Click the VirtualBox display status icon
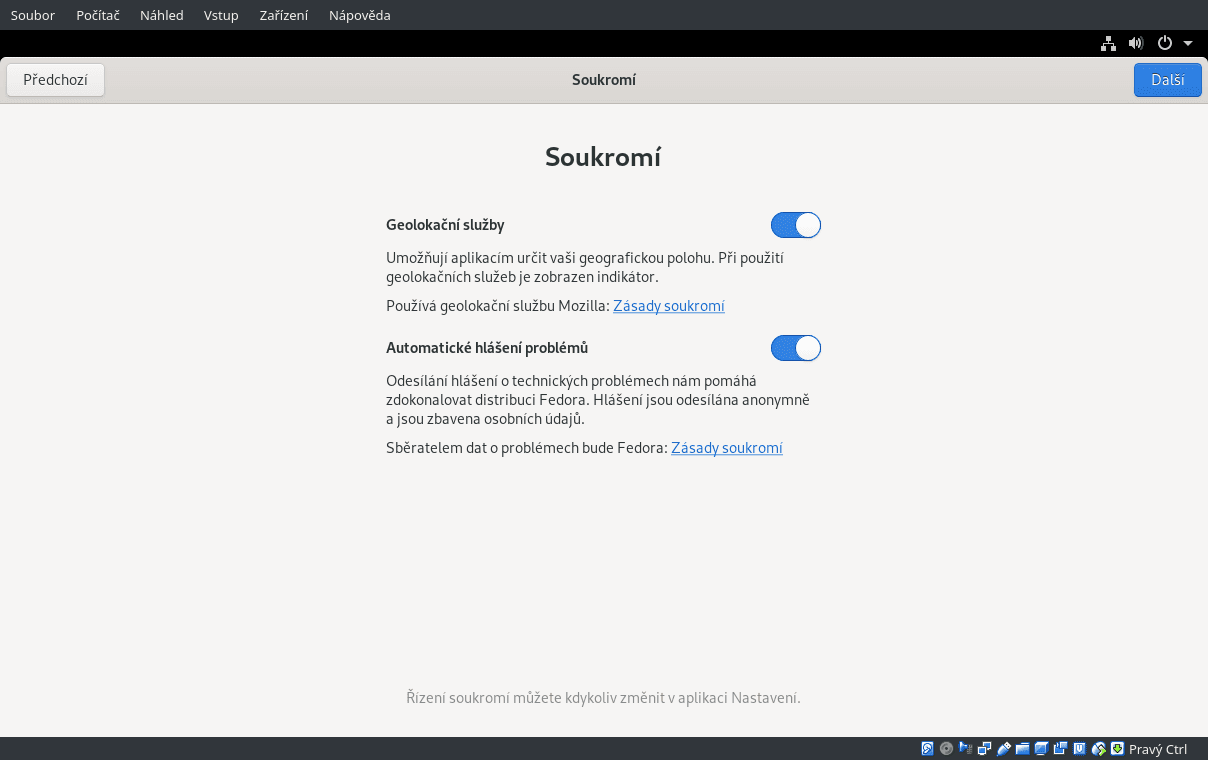This screenshot has height=760, width=1208. tap(1040, 748)
